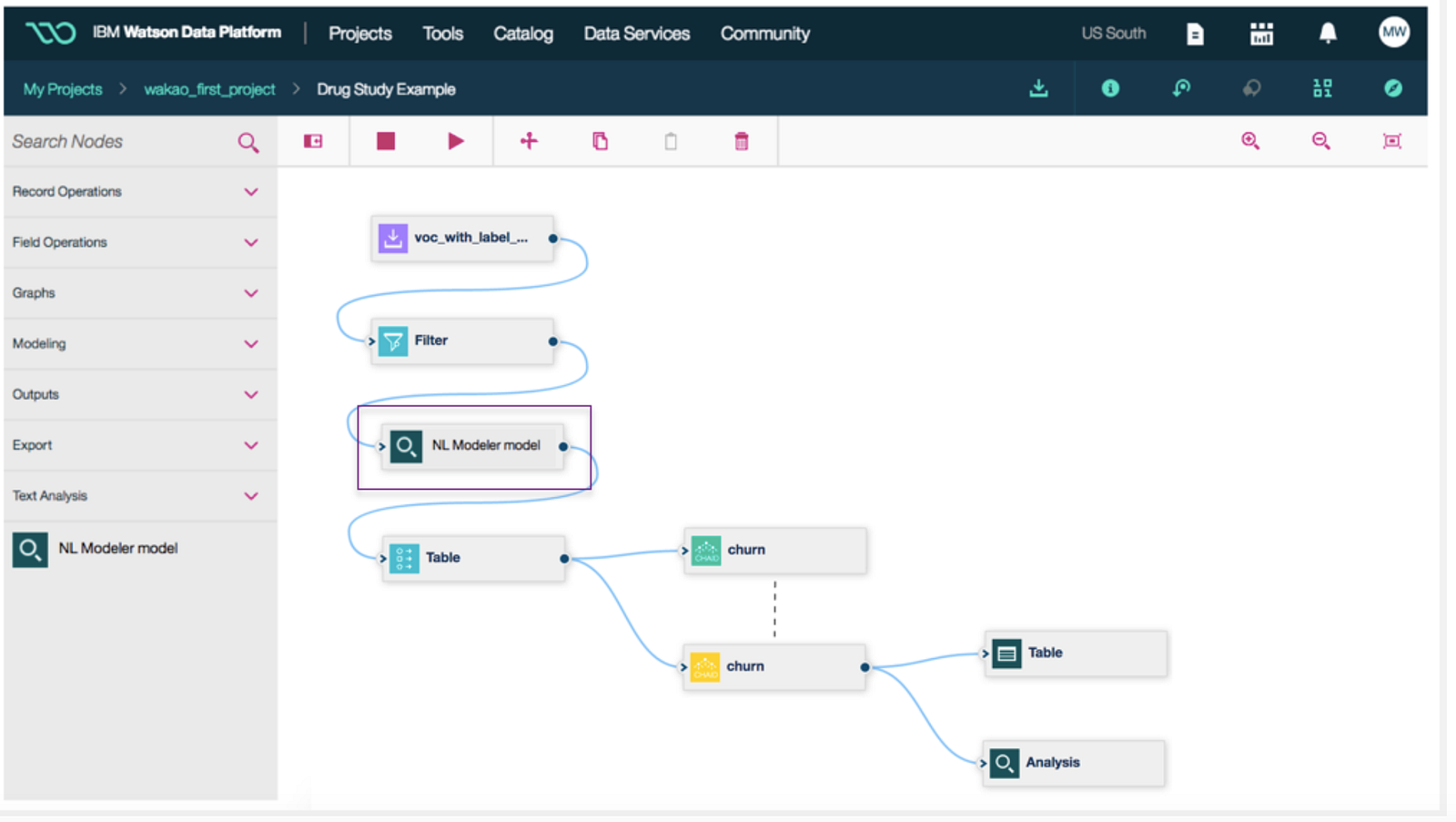Click the Drug Study Example breadcrumb title
Viewport: 1456px width, 822px height.
pos(386,89)
